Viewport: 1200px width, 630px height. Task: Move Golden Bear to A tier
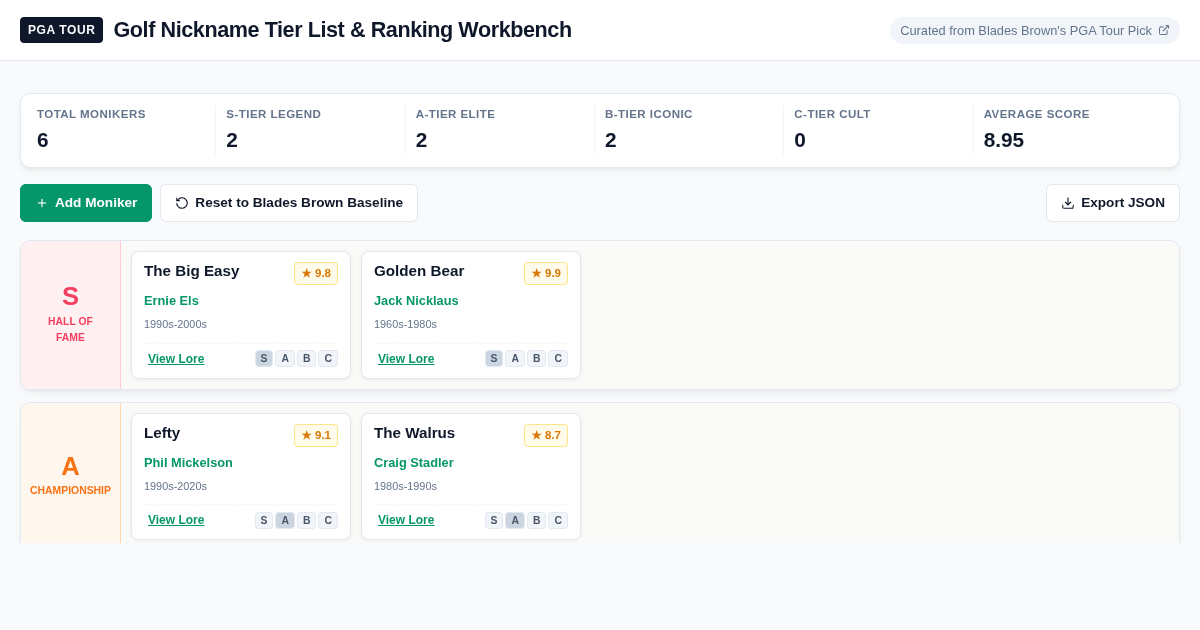(515, 358)
